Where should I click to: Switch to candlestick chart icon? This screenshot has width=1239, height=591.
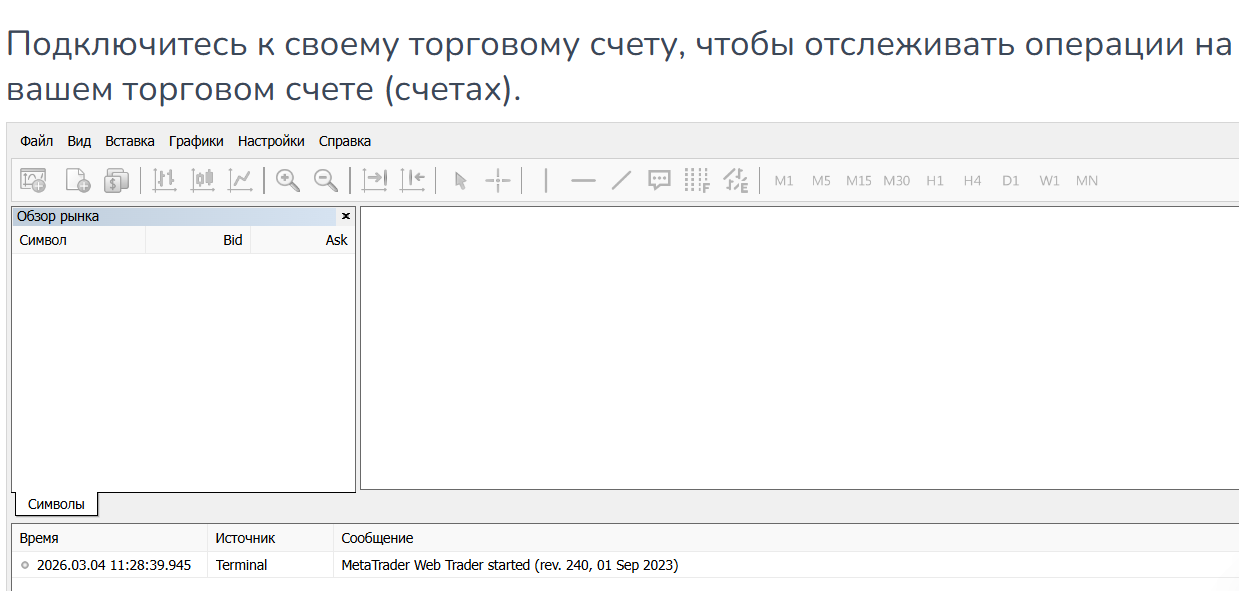tap(203, 180)
